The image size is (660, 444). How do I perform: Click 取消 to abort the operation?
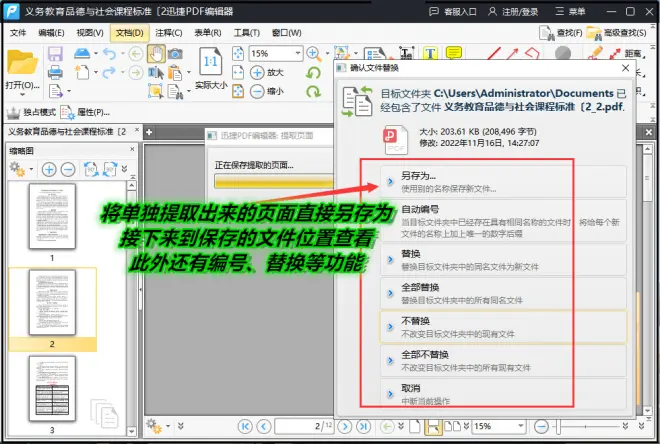[503, 393]
